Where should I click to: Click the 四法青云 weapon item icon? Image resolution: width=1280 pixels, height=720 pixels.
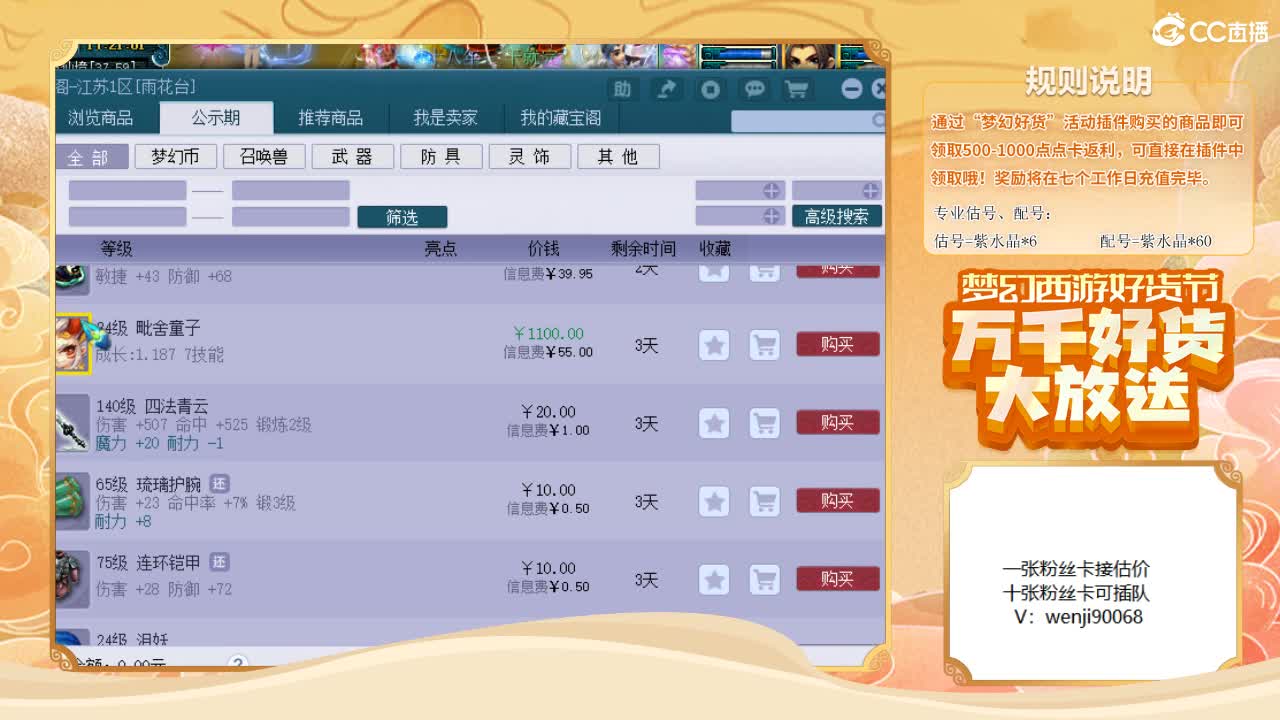73,422
